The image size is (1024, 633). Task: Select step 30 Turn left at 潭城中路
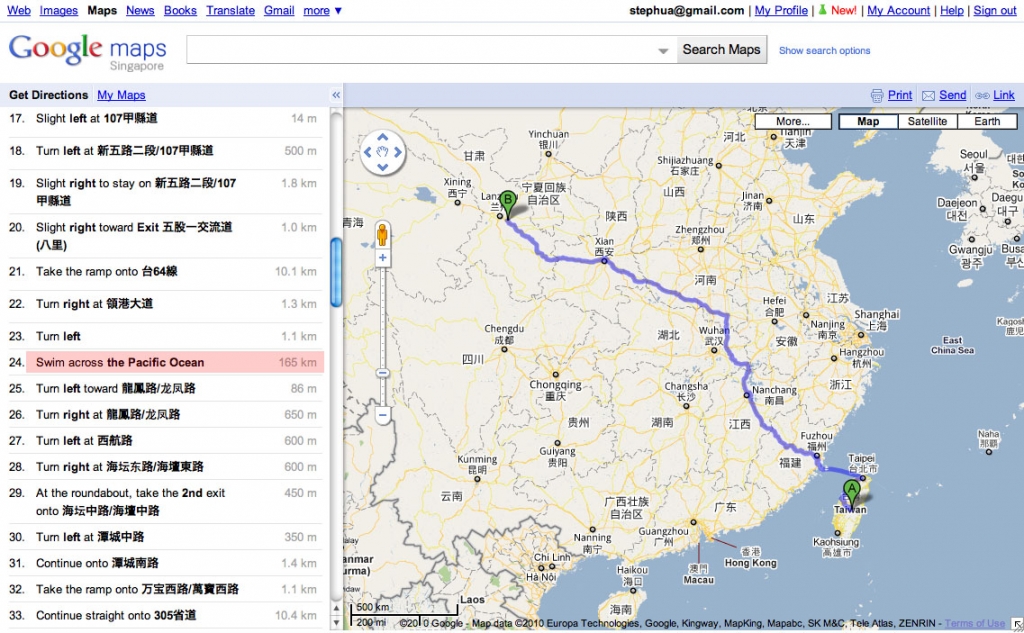pyautogui.click(x=165, y=537)
